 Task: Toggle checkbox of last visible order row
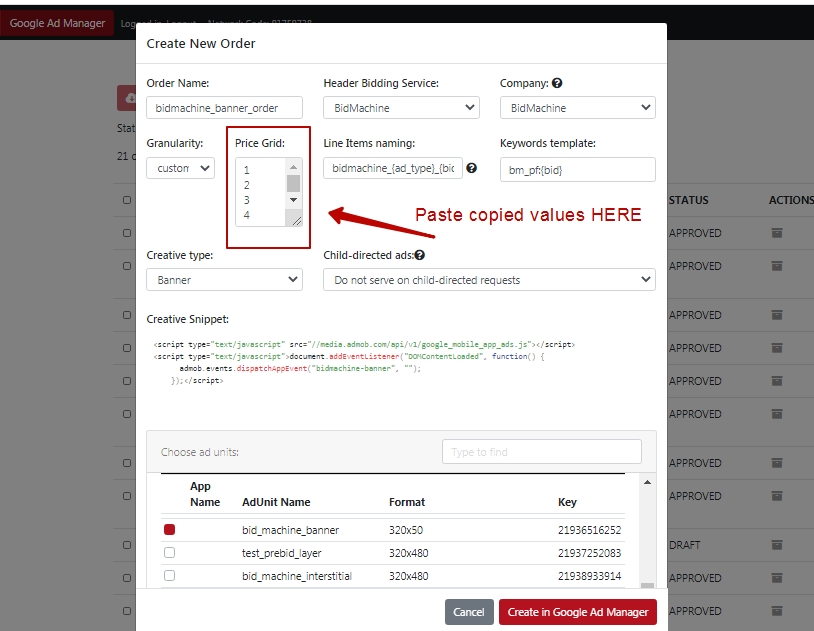click(127, 611)
